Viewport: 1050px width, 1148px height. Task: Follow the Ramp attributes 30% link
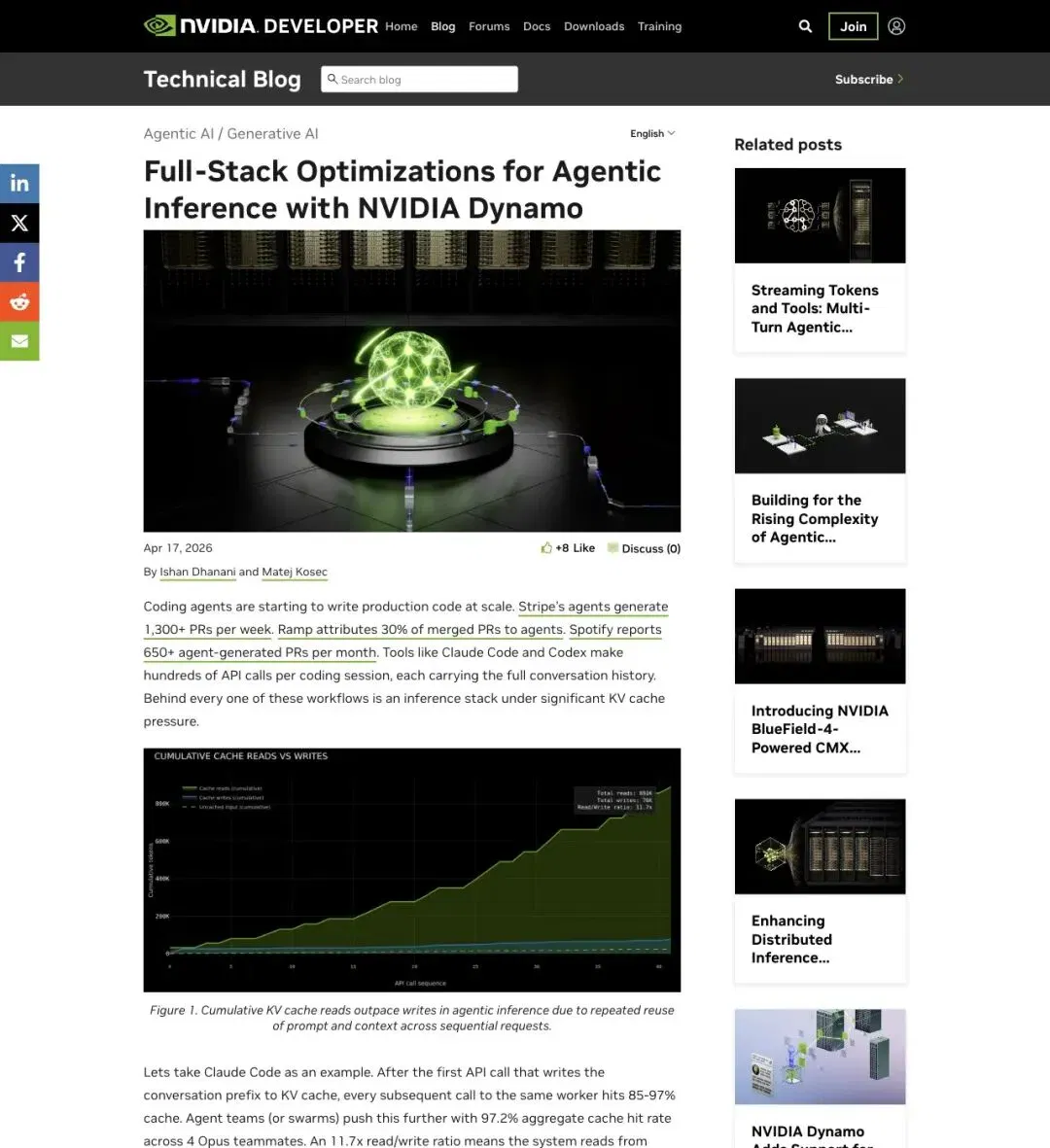pyautogui.click(x=420, y=630)
